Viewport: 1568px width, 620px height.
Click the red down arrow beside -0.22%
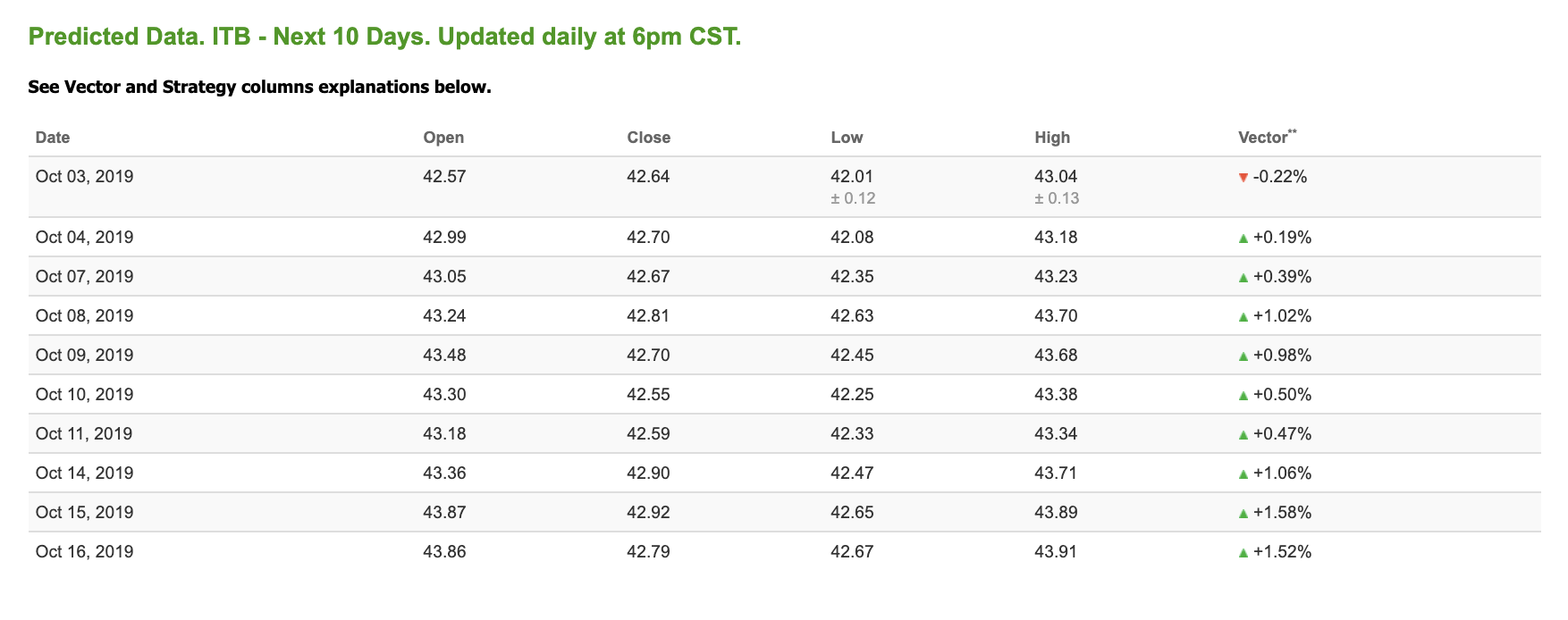(x=1243, y=178)
